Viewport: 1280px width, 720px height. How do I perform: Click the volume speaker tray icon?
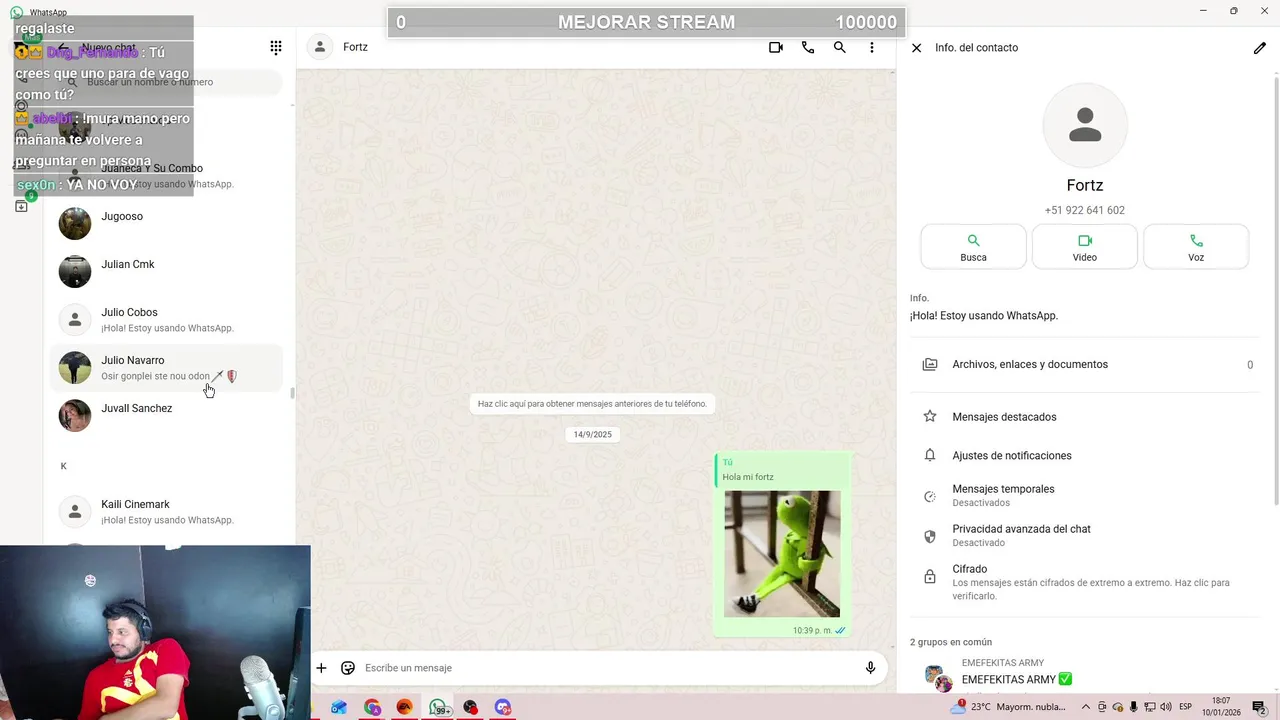click(x=1165, y=707)
